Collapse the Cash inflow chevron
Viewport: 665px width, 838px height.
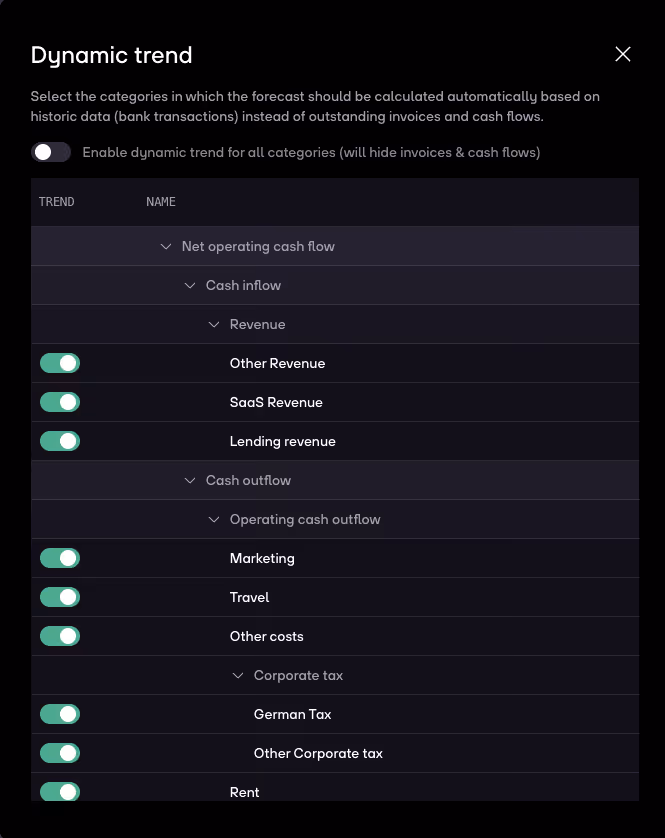[x=190, y=285]
